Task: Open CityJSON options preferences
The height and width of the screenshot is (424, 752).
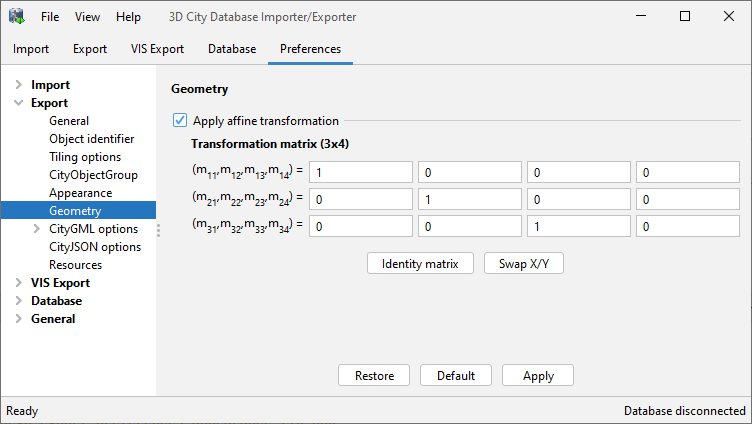Action: pos(95,247)
